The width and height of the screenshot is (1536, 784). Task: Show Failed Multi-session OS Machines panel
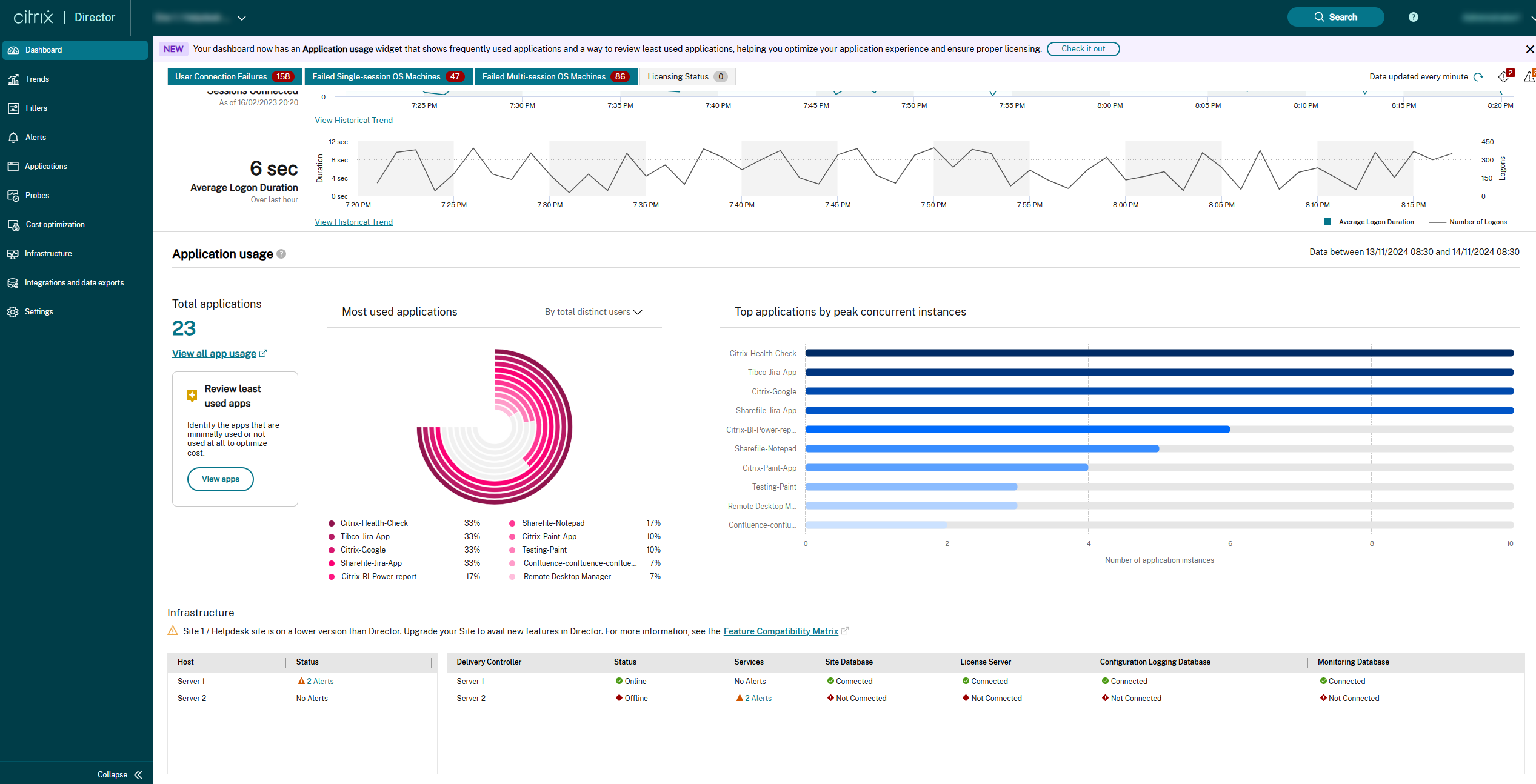555,76
